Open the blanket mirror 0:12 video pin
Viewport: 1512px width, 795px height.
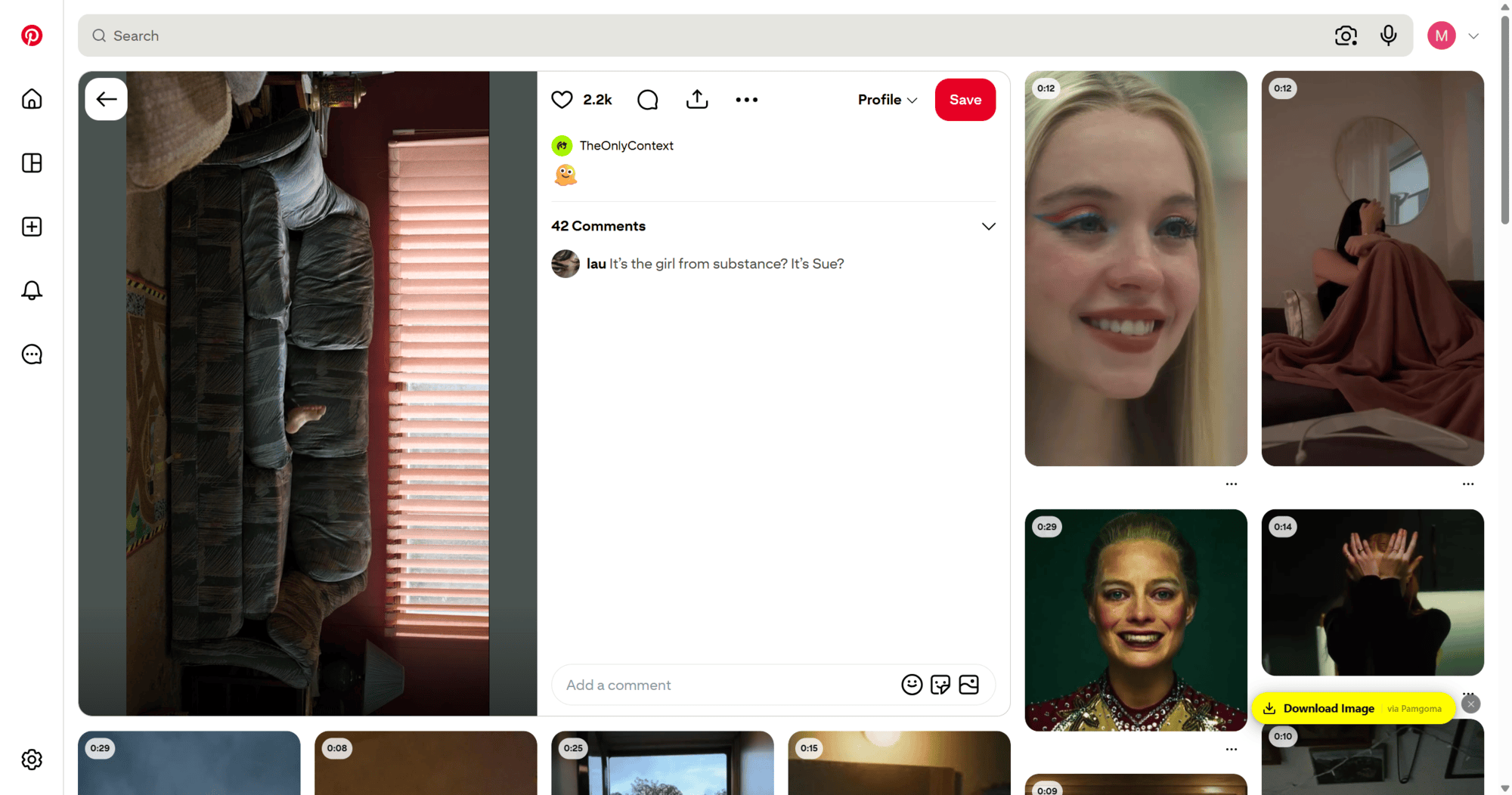pos(1372,268)
